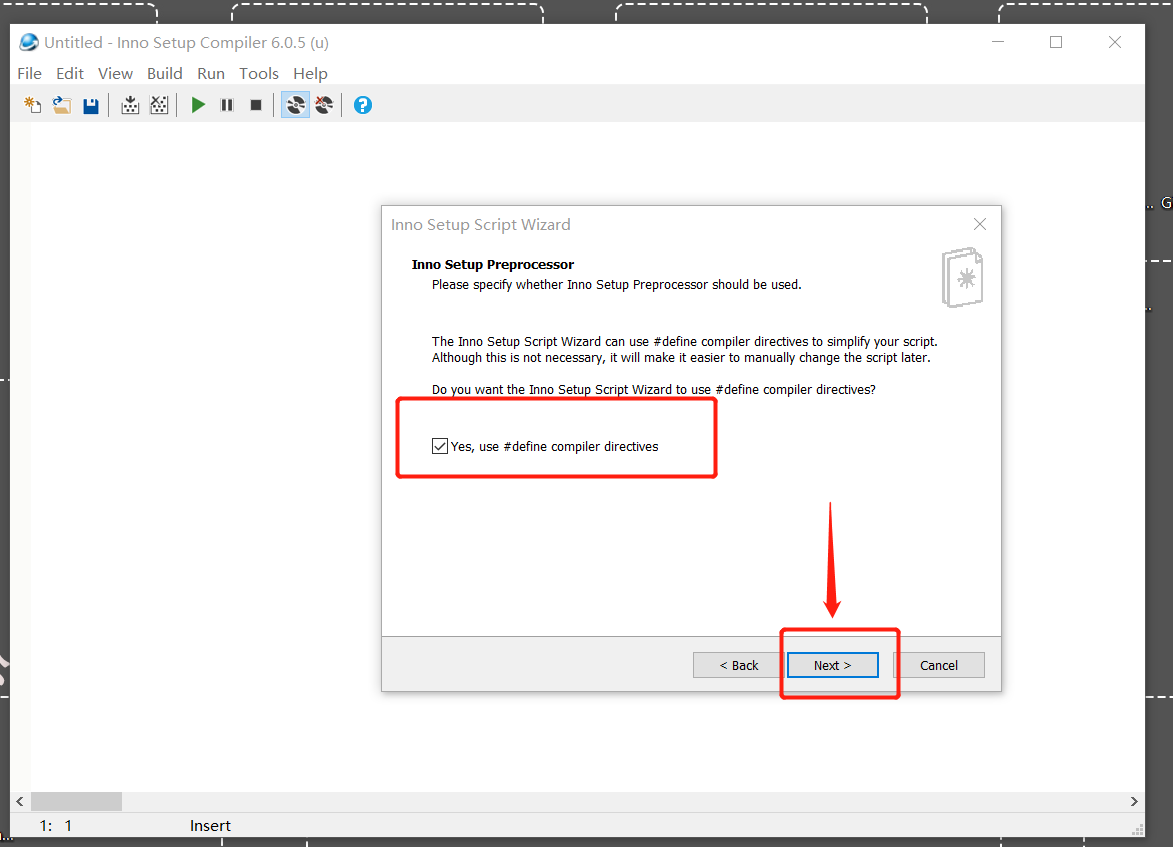
Task: Uncheck Yes, use #define compiler directives
Action: point(440,447)
